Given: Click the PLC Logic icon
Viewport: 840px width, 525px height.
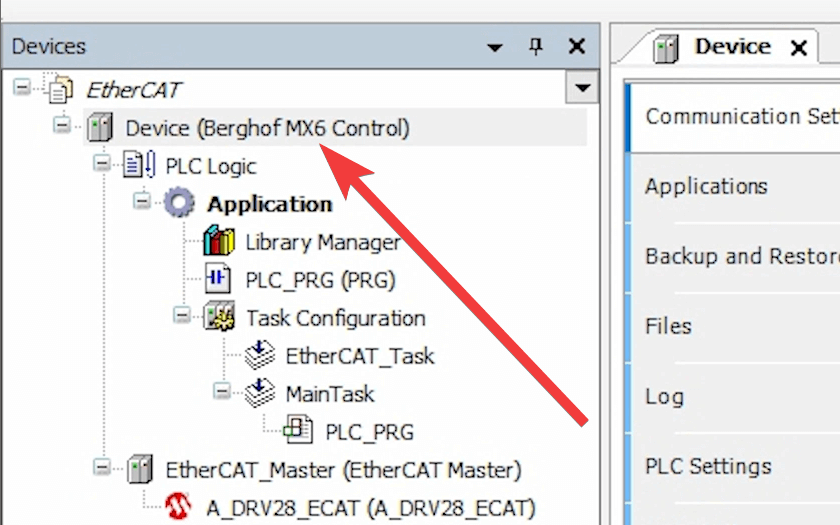Looking at the screenshot, I should coord(139,165).
